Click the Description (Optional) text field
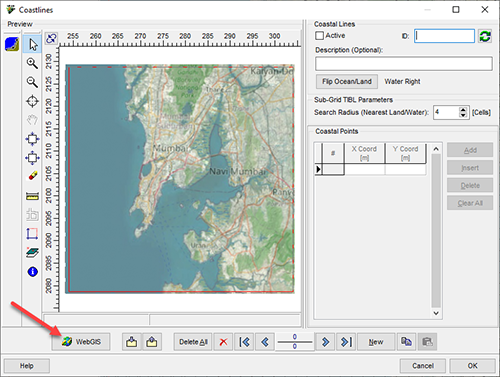The height and width of the screenshot is (377, 500). (404, 63)
